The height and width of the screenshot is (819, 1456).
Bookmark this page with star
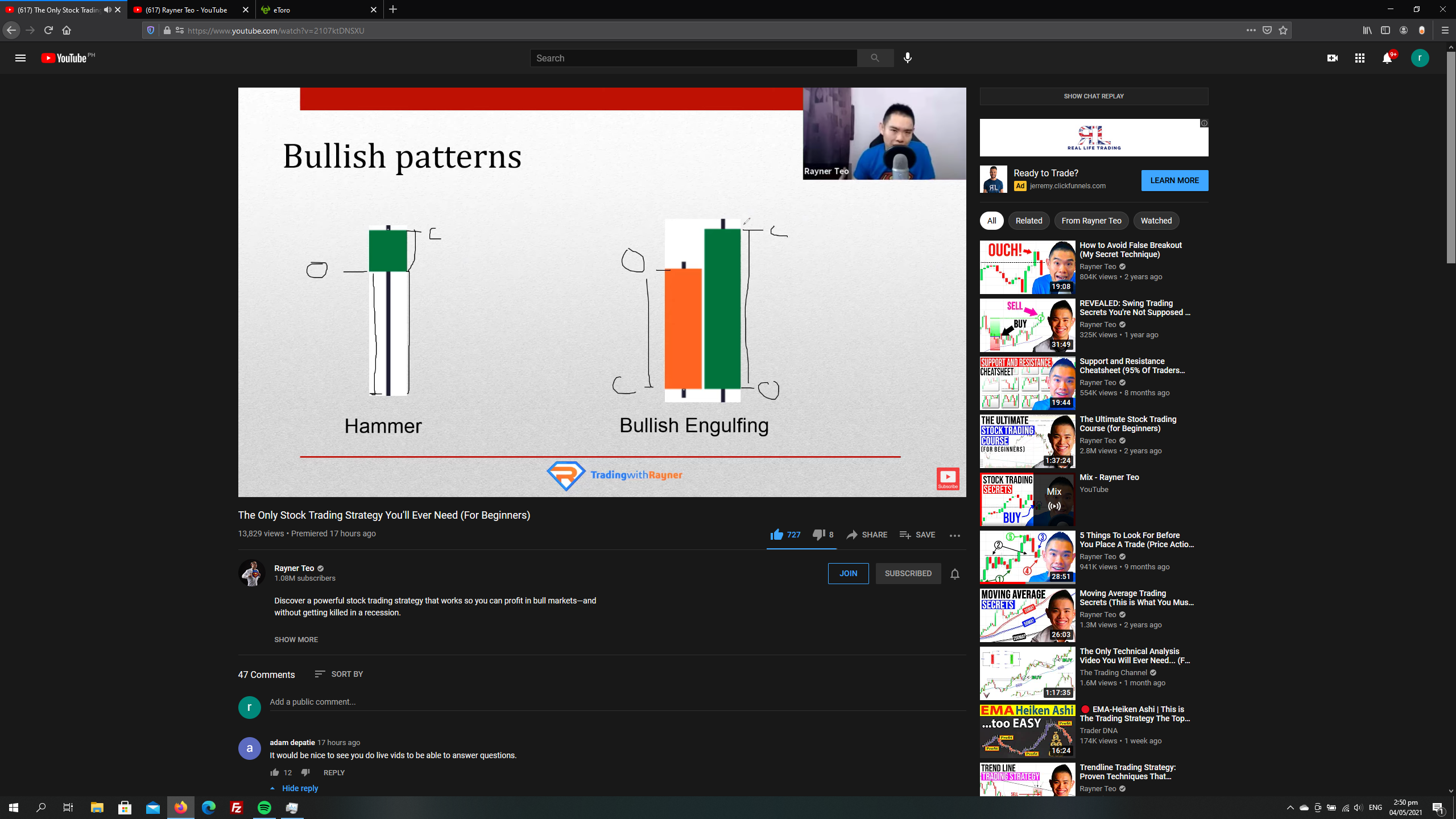(x=1283, y=30)
